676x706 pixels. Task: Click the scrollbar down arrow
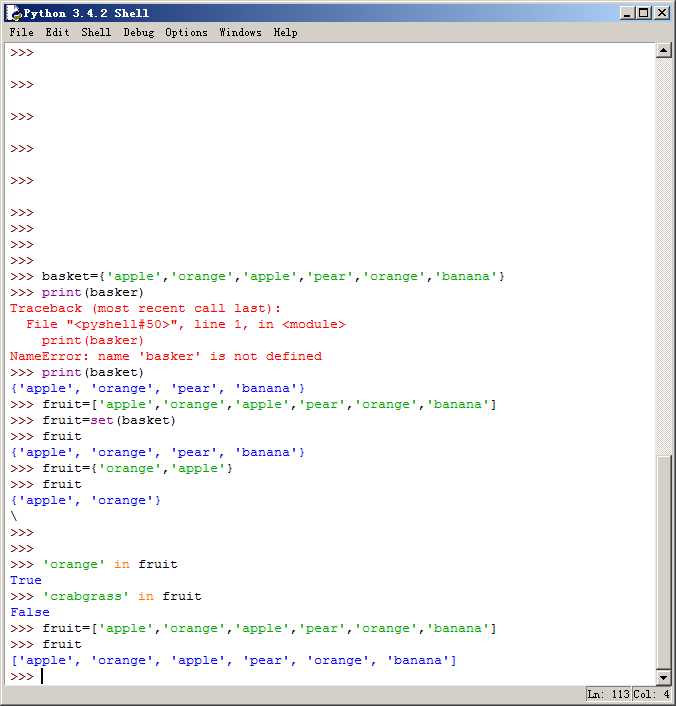click(663, 677)
